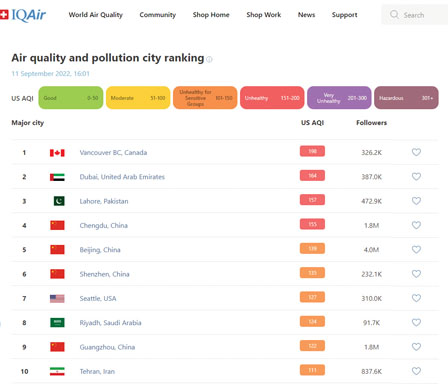This screenshot has height=384, width=448.
Task: Open the World Air Quality menu
Action: (x=96, y=15)
